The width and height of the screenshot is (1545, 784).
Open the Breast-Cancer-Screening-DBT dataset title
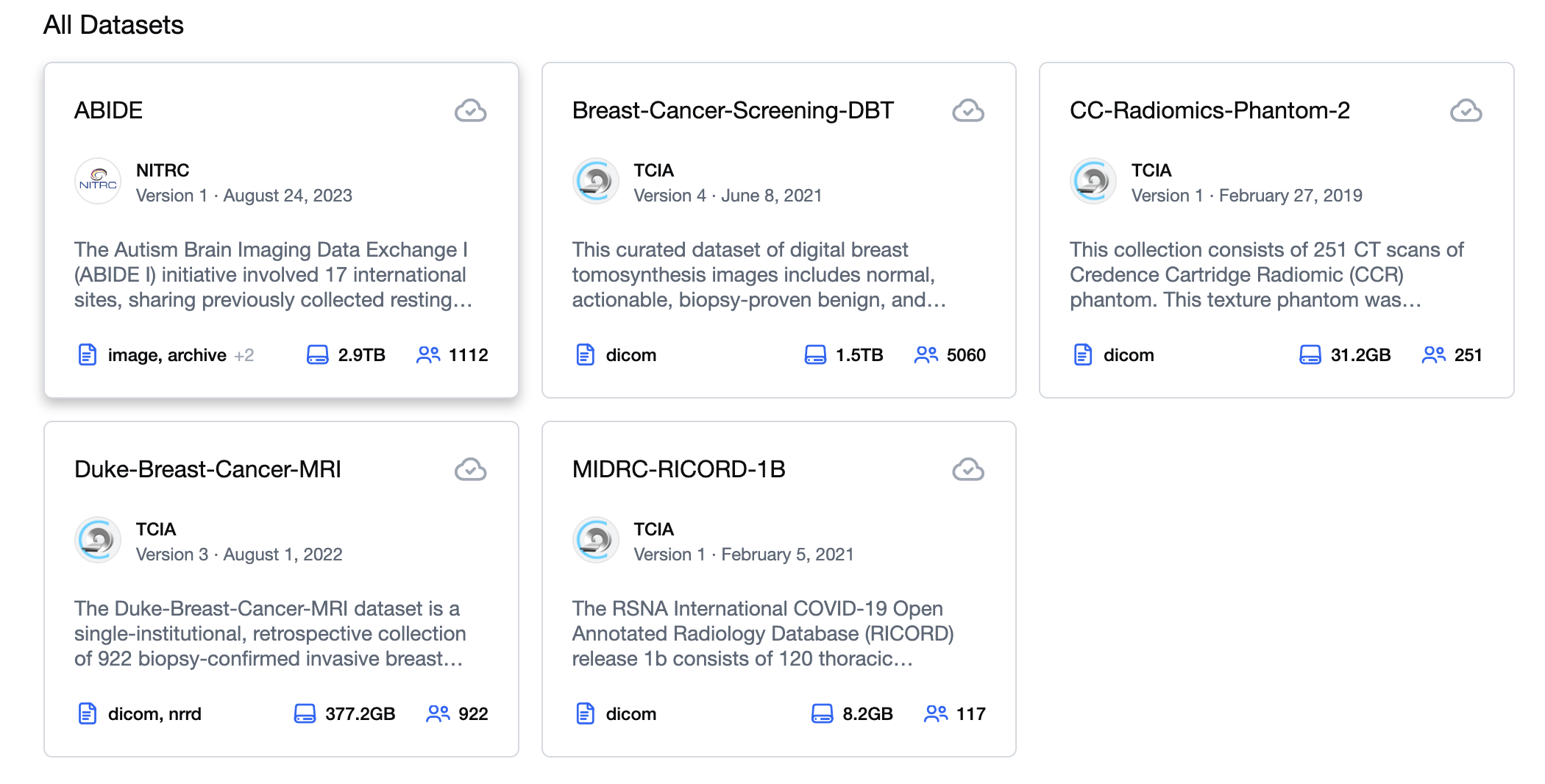[733, 110]
